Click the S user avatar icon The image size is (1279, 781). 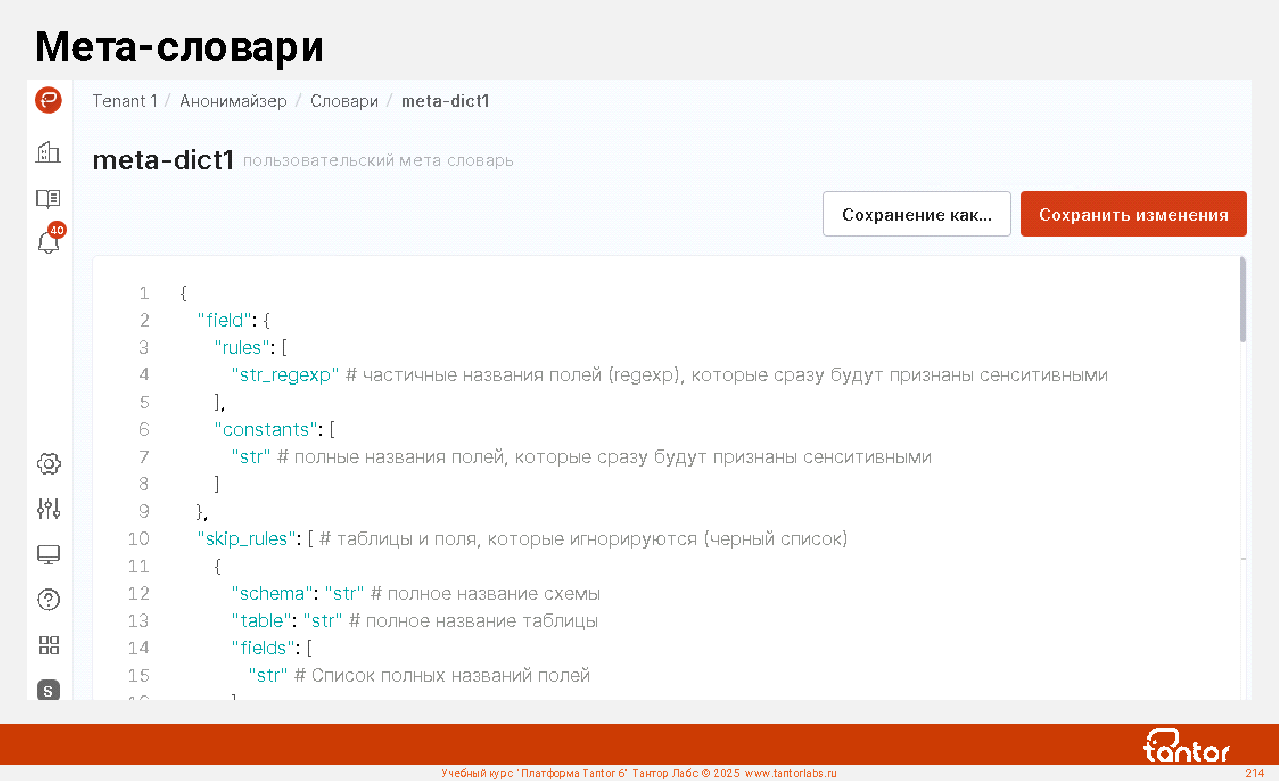(48, 689)
